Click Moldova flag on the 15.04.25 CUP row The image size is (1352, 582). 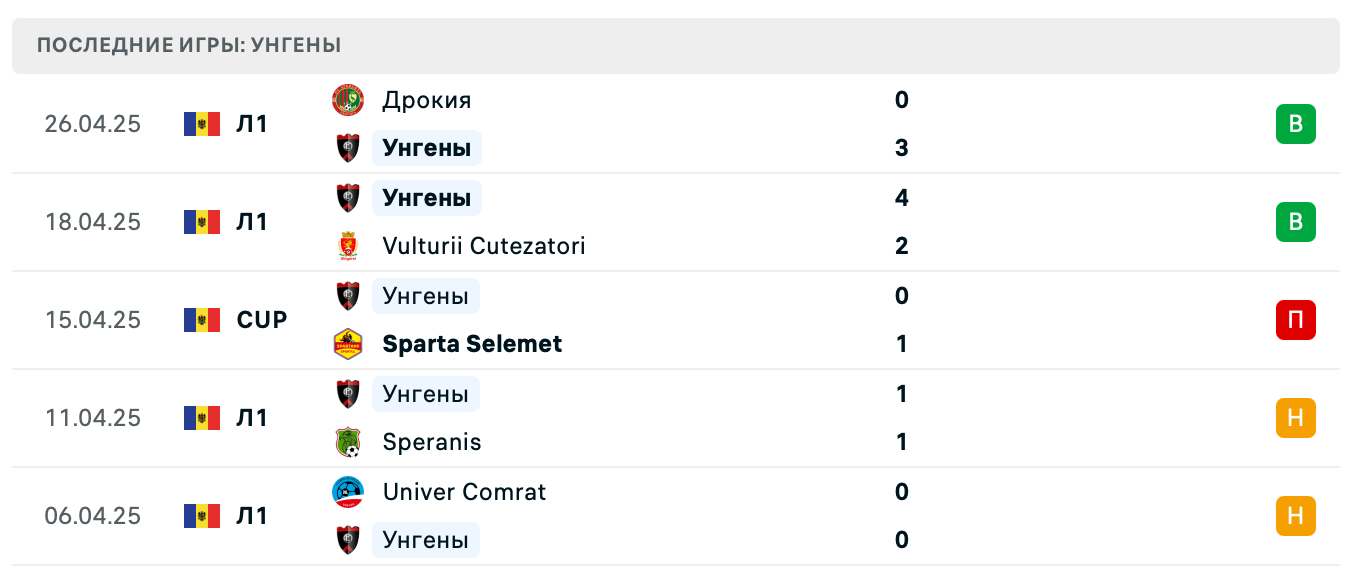tap(202, 320)
